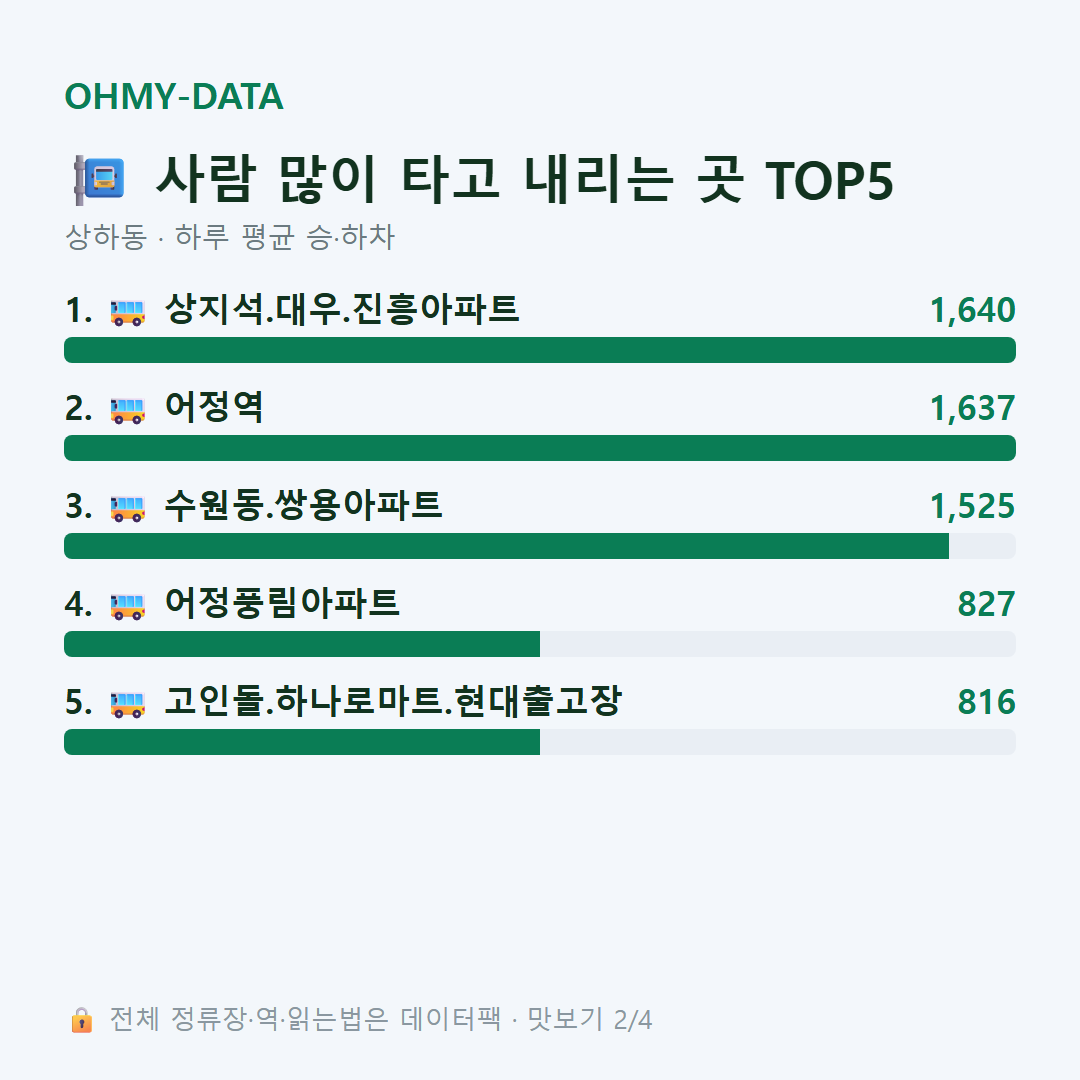Select the 상지석.대우.진흥아파트 stop name

342,309
